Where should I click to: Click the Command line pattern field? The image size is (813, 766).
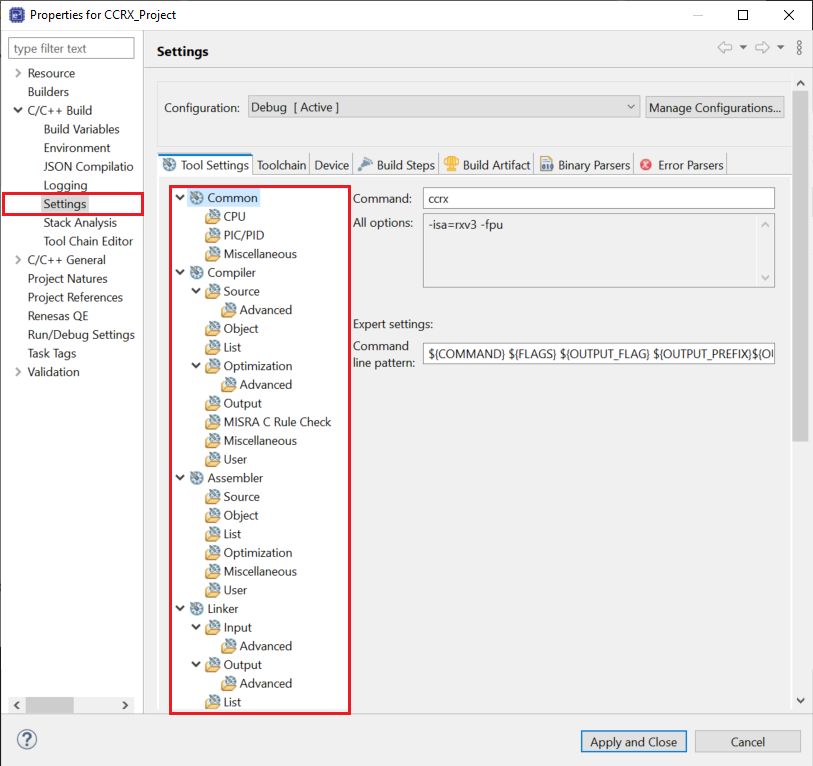tap(598, 354)
